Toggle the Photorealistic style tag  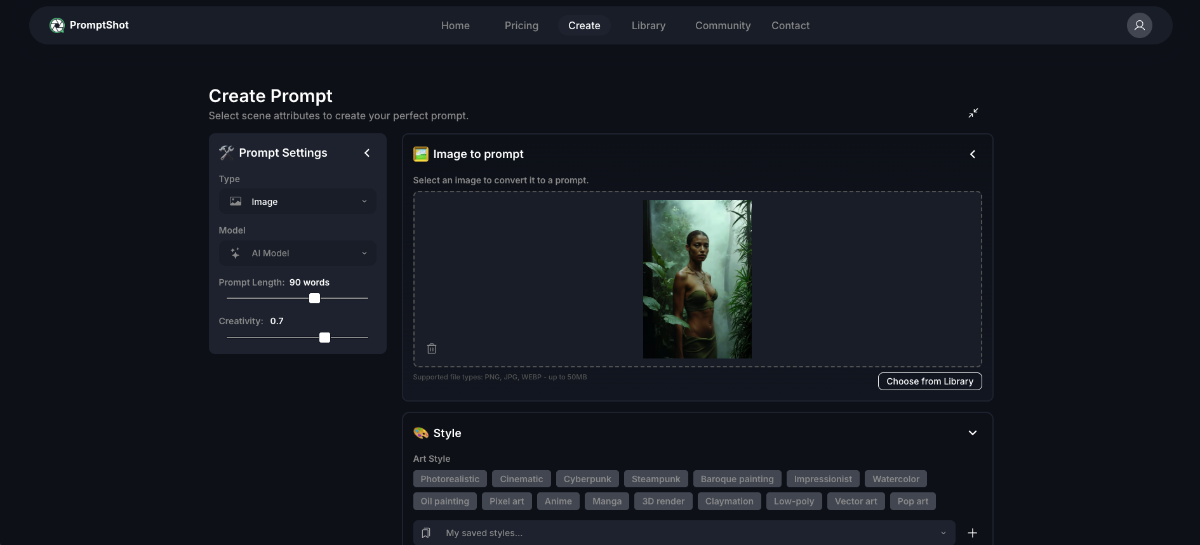pos(450,479)
